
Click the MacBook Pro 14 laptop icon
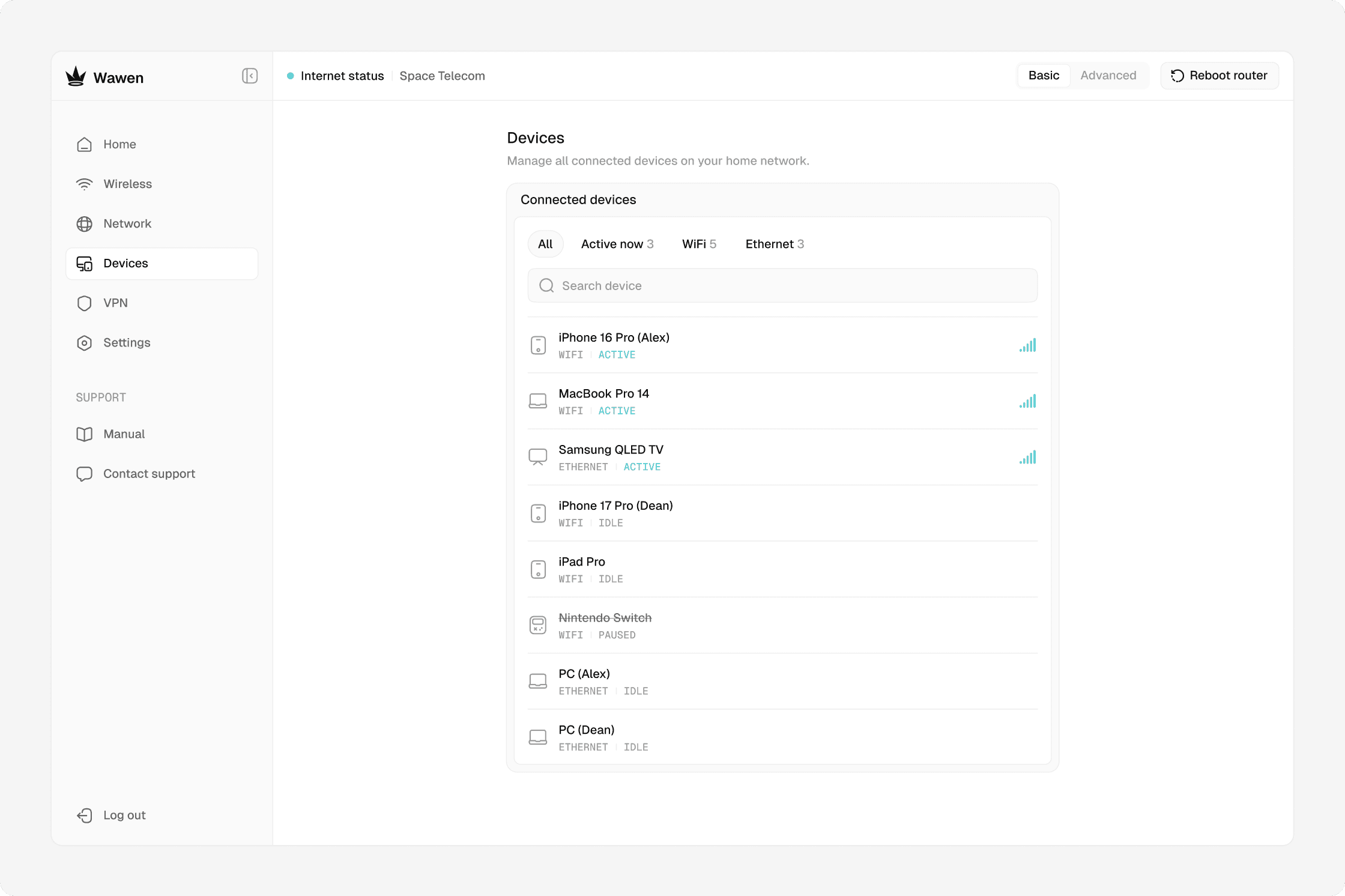538,401
